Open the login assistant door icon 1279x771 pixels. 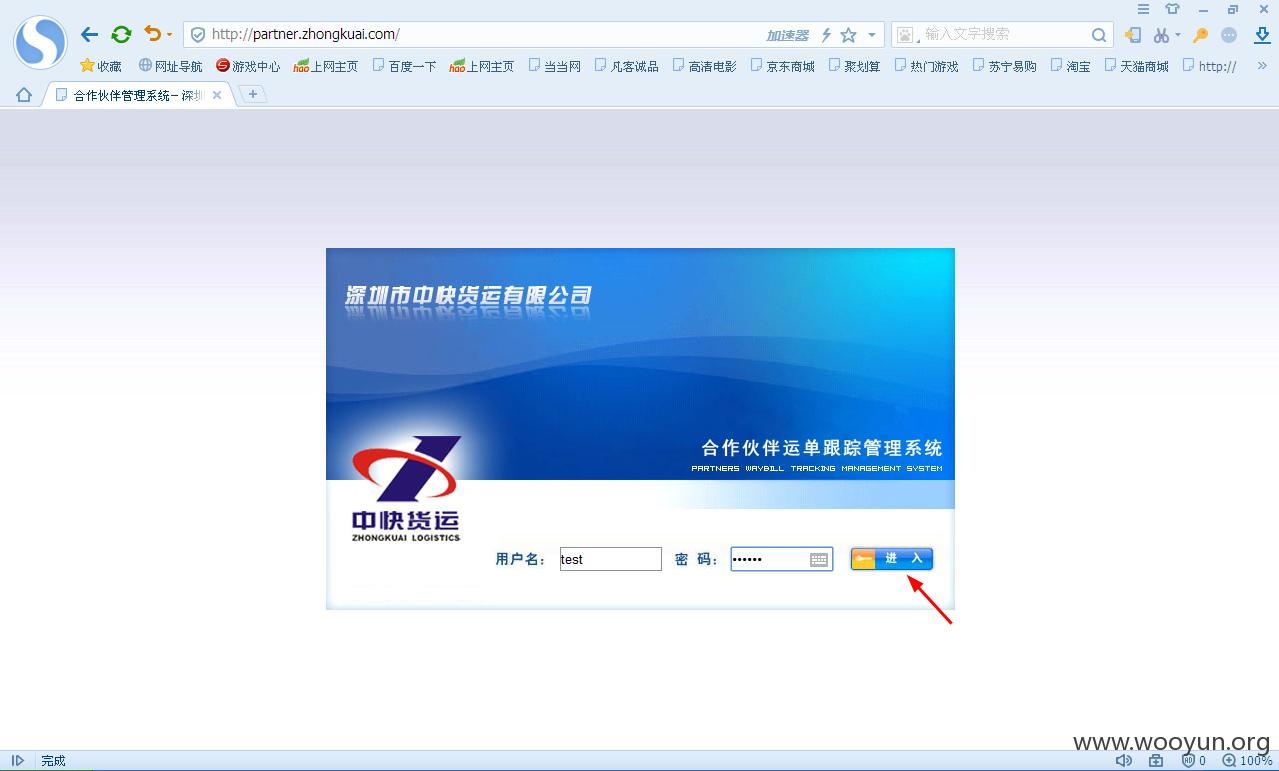point(1133,35)
